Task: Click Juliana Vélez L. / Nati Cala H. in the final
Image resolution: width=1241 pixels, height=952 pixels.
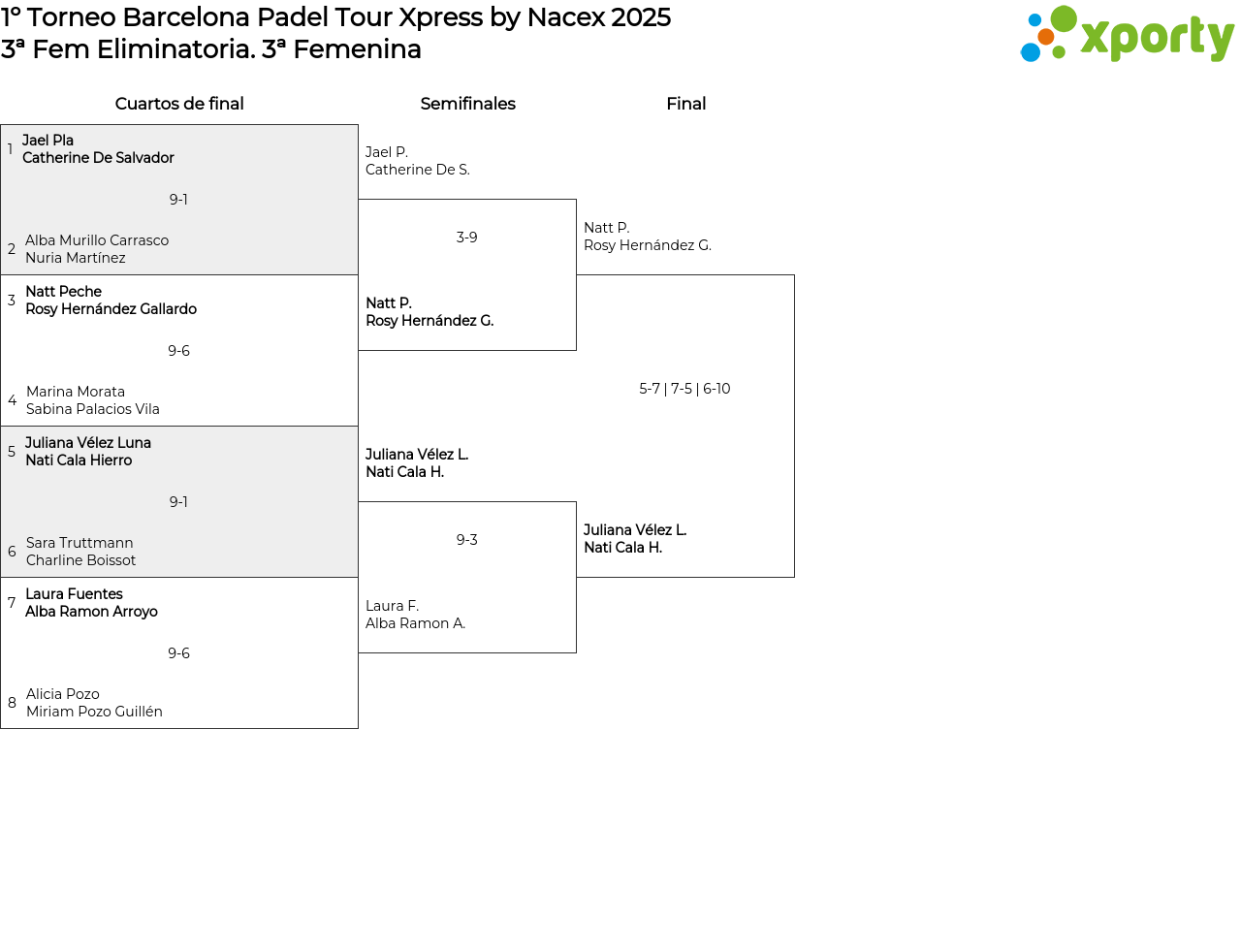Action: click(x=635, y=539)
